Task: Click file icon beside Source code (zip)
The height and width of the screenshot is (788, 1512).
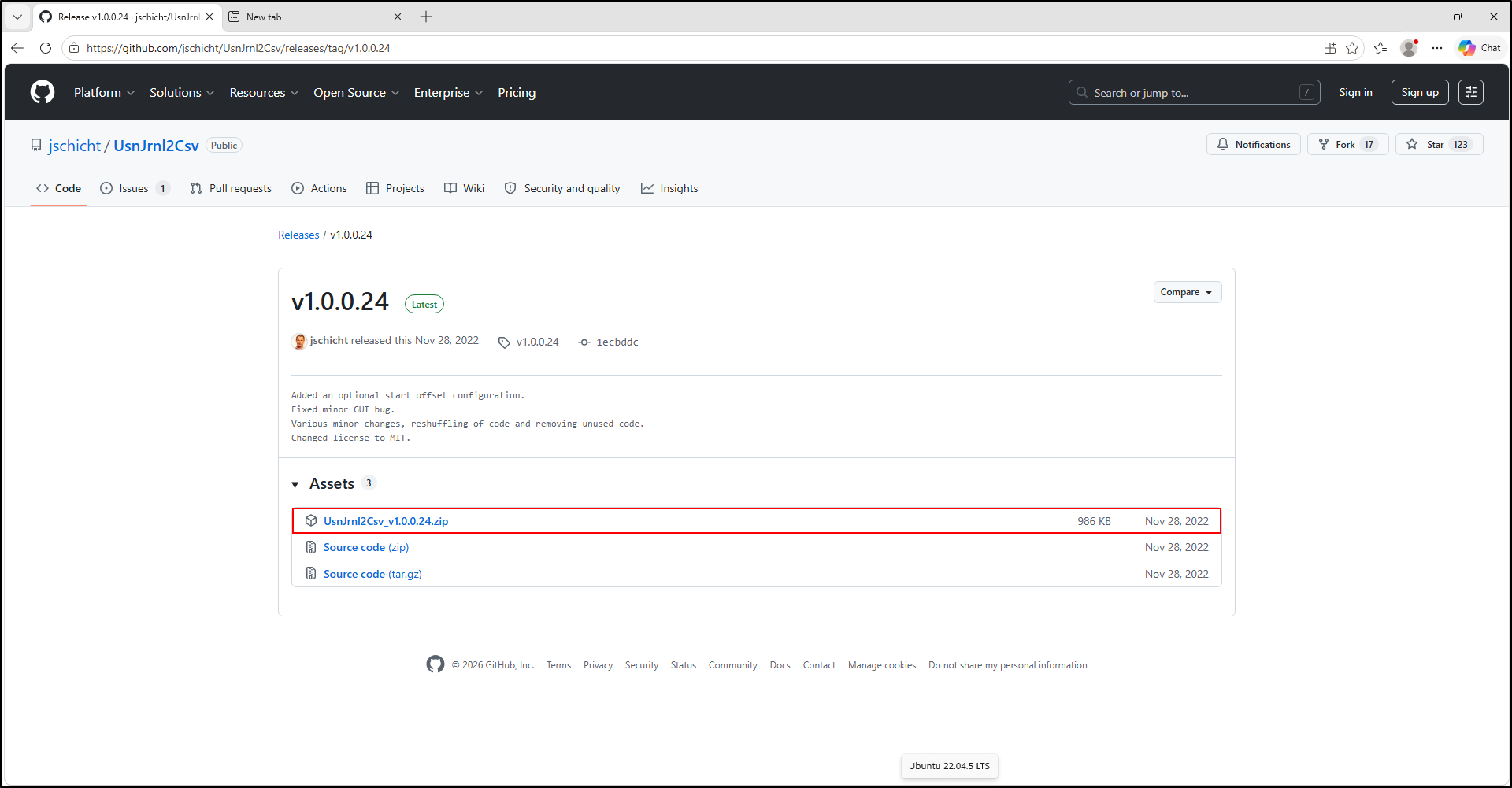Action: [311, 547]
